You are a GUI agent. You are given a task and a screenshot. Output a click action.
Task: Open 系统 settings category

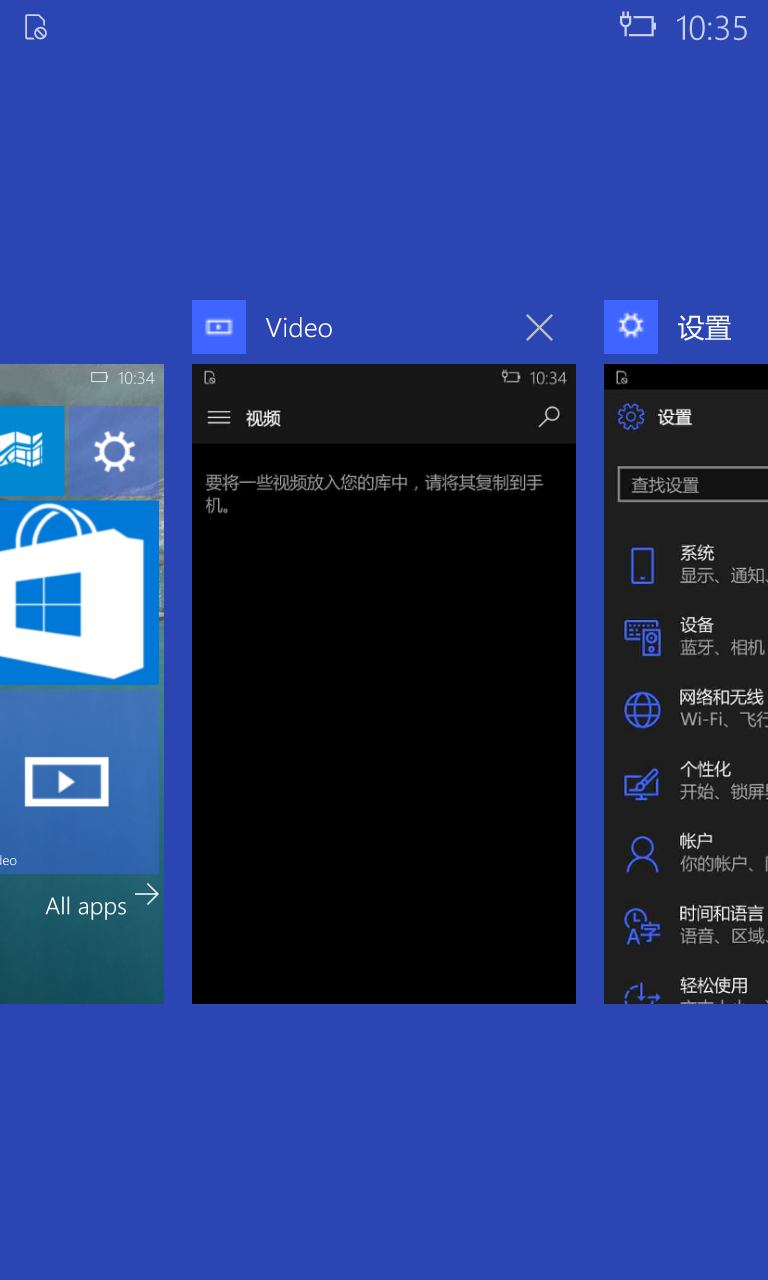(x=698, y=564)
